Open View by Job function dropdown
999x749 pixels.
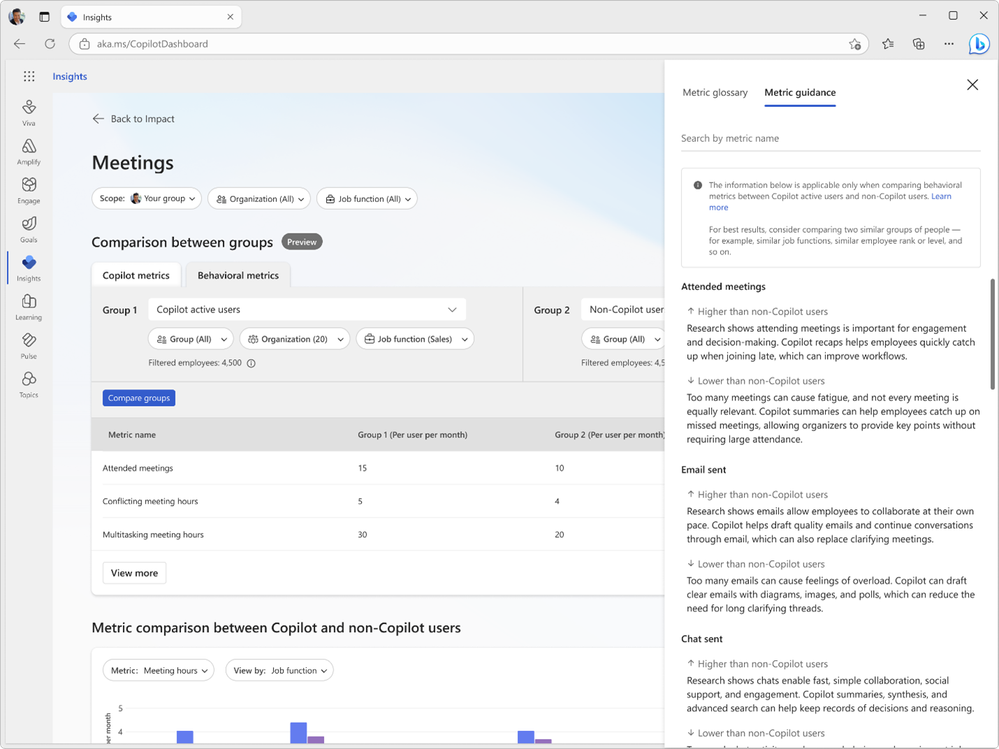[280, 670]
